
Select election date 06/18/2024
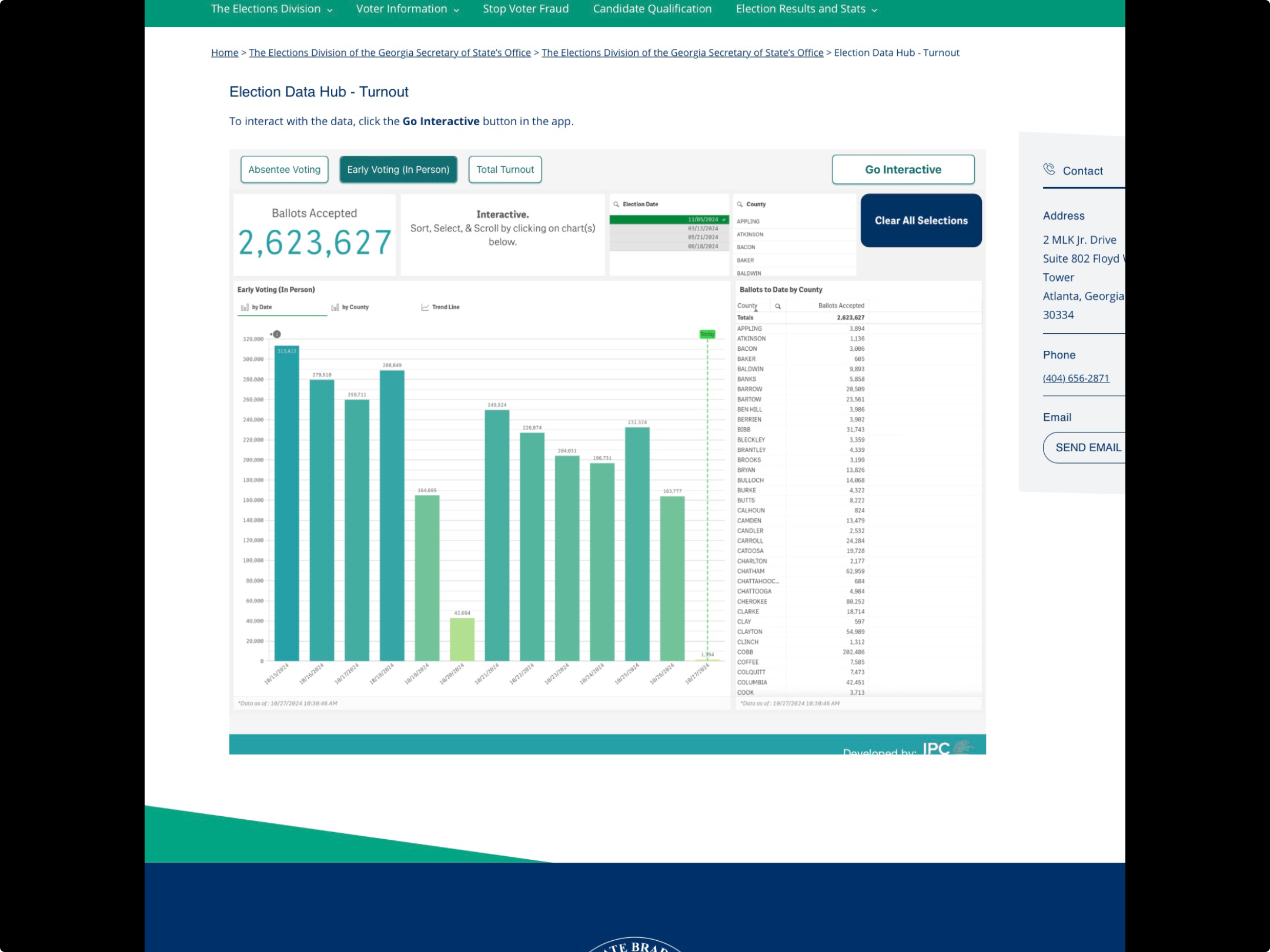click(x=669, y=246)
